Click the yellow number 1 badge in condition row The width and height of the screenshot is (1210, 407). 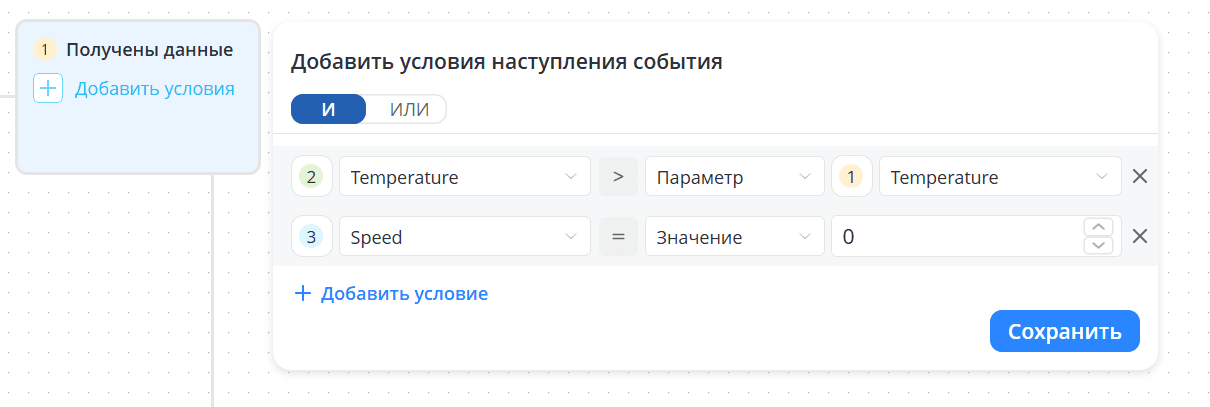pos(852,177)
